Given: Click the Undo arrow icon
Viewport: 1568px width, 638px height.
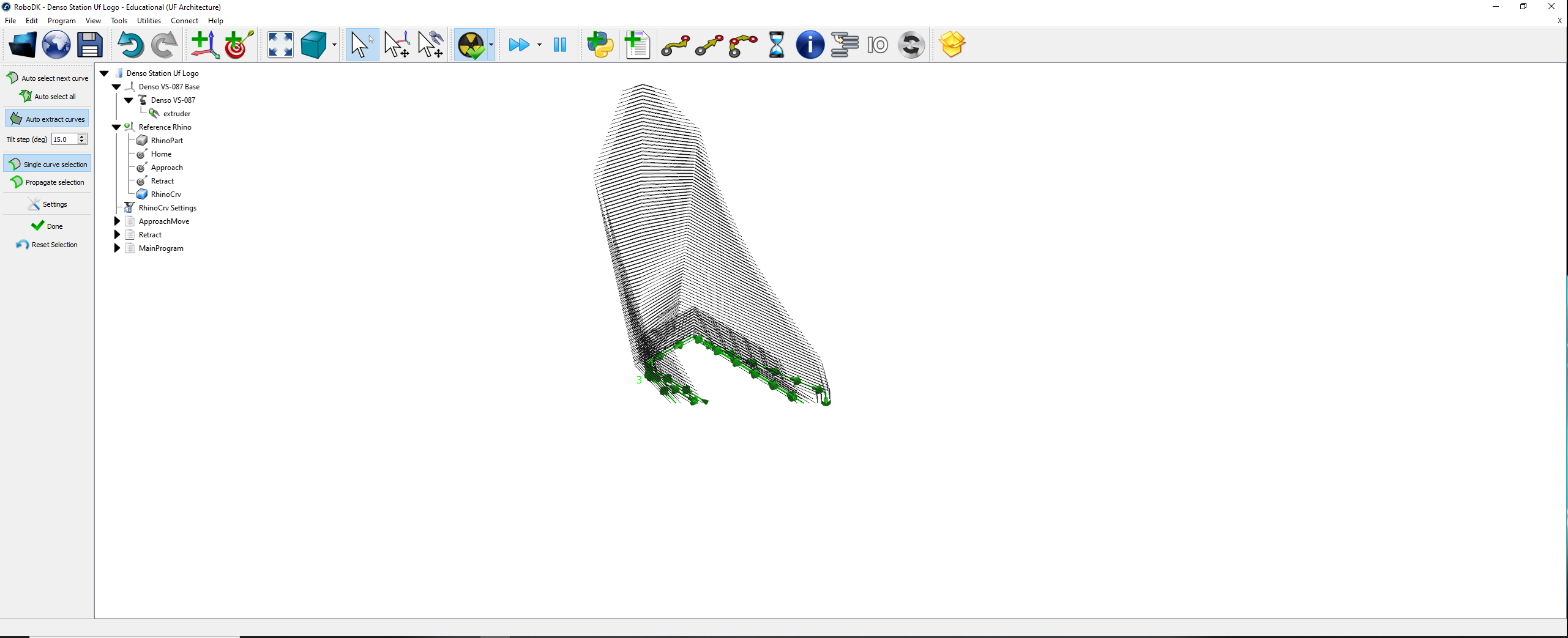Looking at the screenshot, I should pos(130,45).
